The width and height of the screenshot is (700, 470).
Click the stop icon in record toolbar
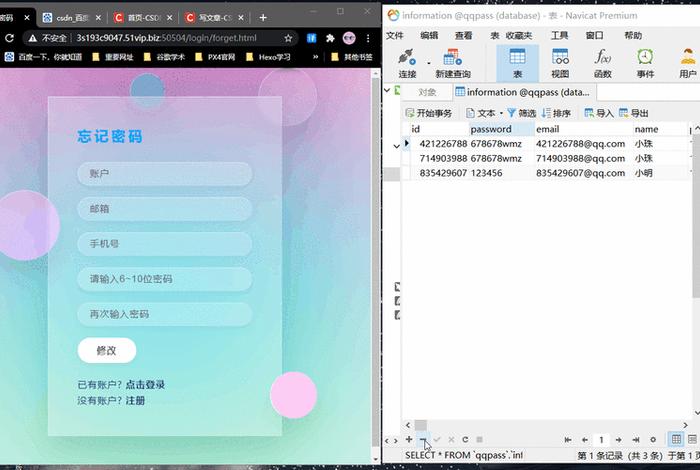(479, 440)
